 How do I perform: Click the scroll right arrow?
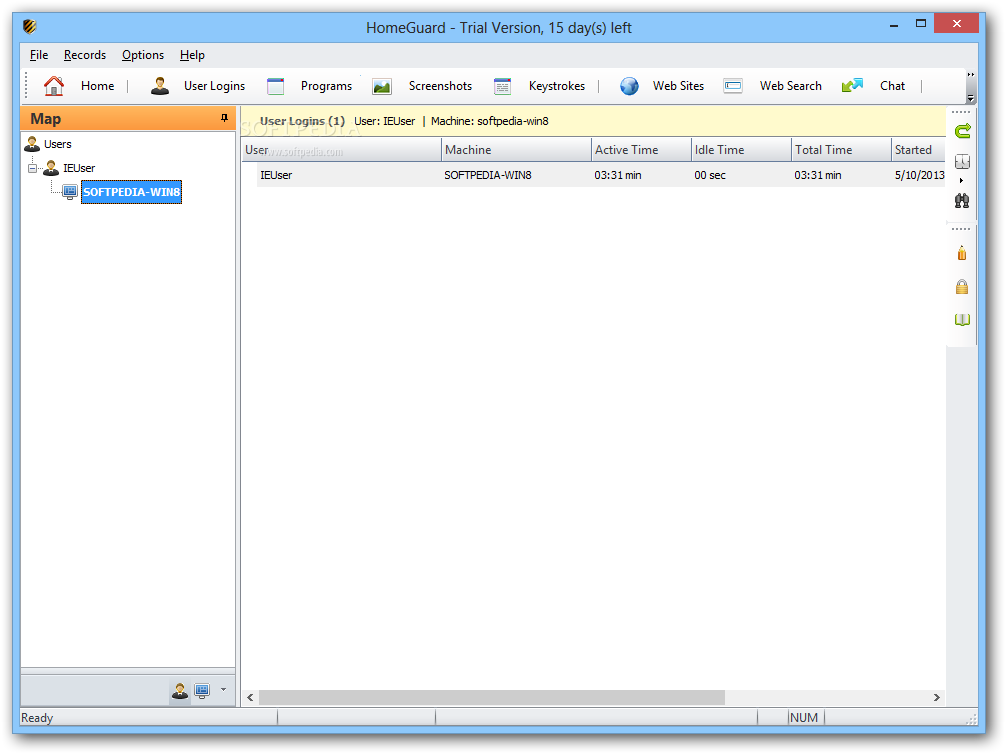click(x=936, y=698)
